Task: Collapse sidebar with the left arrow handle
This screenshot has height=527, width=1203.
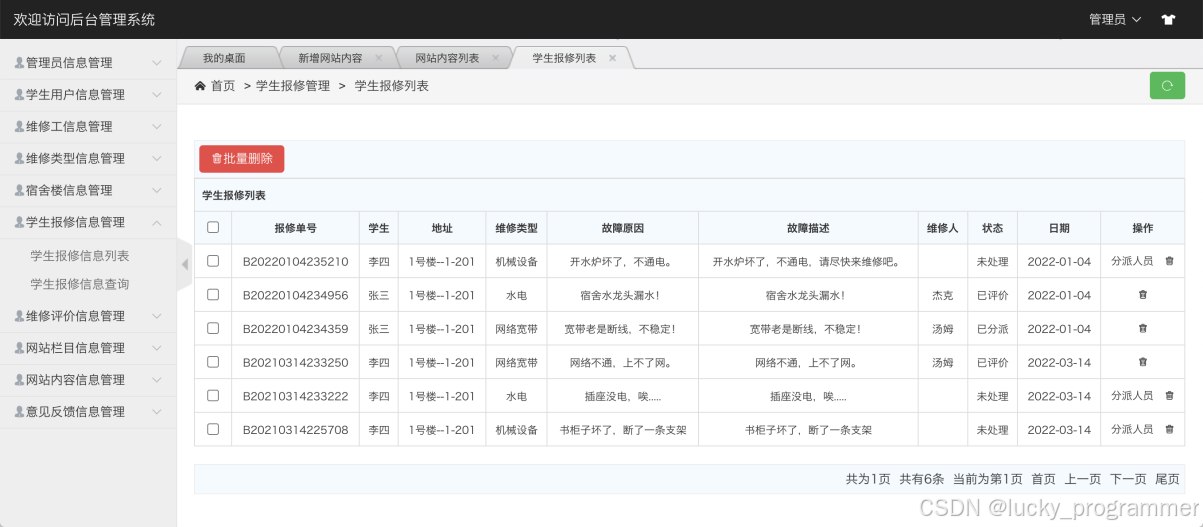Action: (184, 264)
